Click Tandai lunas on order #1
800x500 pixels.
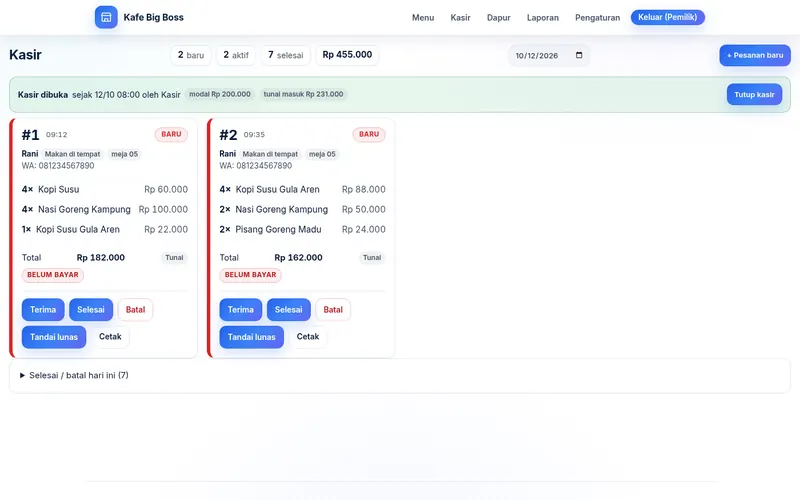tap(54, 337)
